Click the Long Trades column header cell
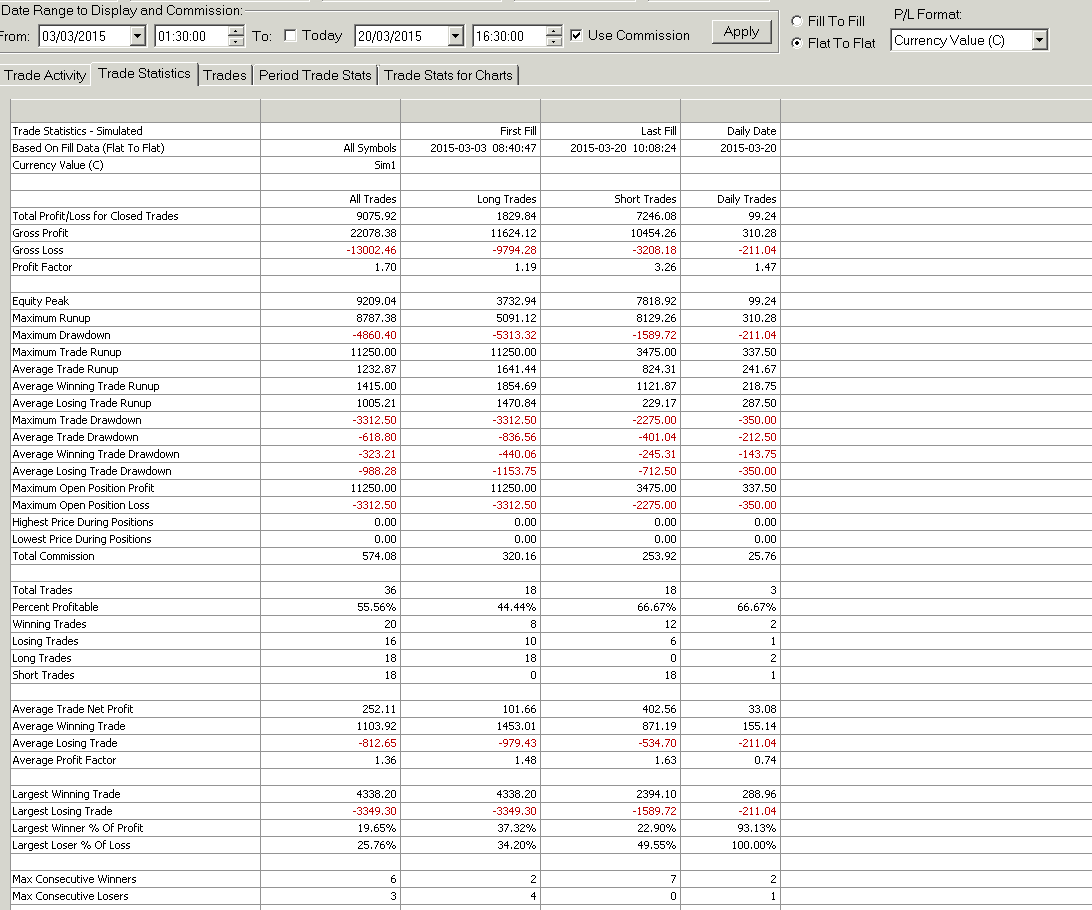 tap(471, 199)
